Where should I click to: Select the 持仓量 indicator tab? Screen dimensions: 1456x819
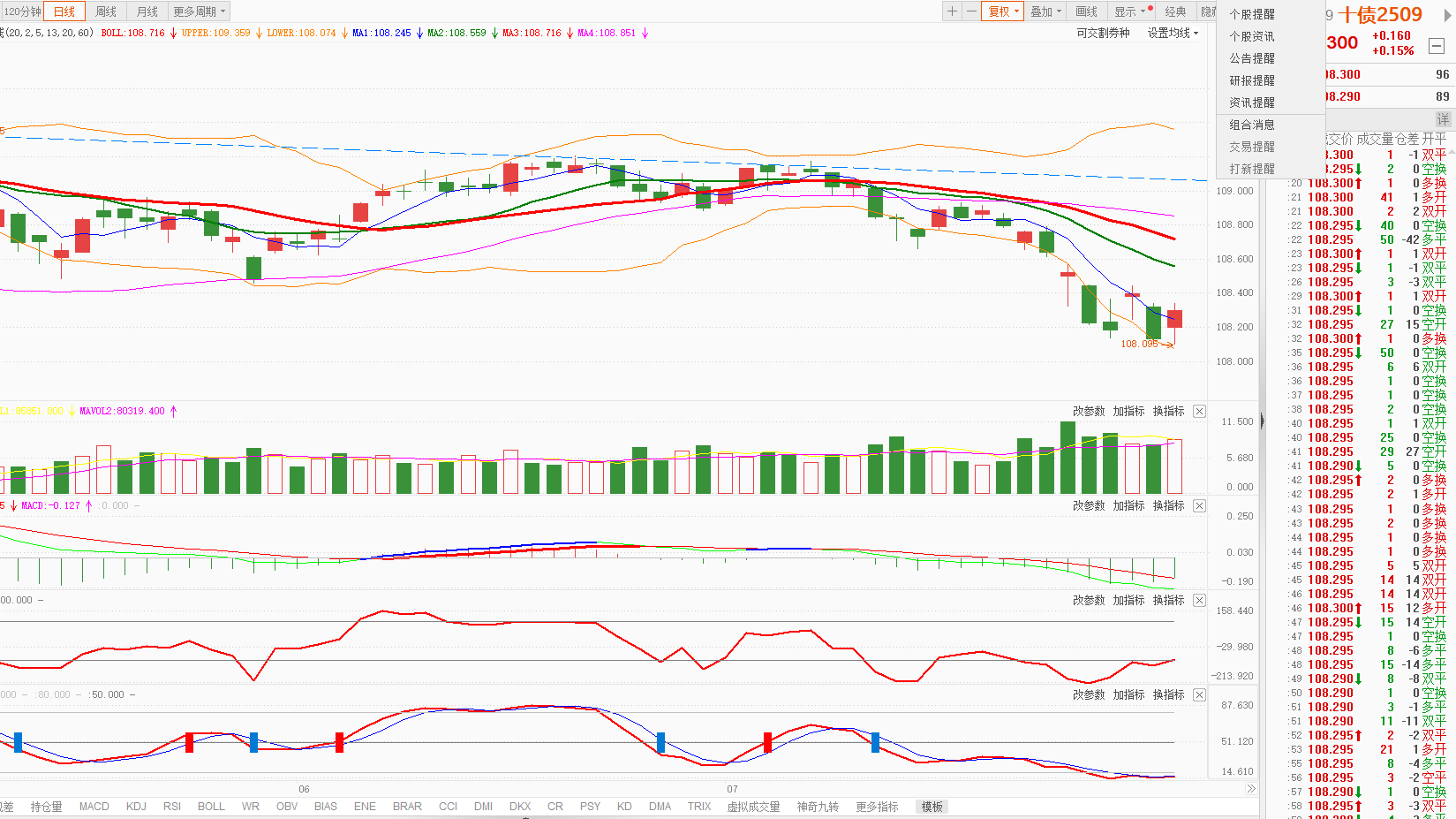[46, 807]
